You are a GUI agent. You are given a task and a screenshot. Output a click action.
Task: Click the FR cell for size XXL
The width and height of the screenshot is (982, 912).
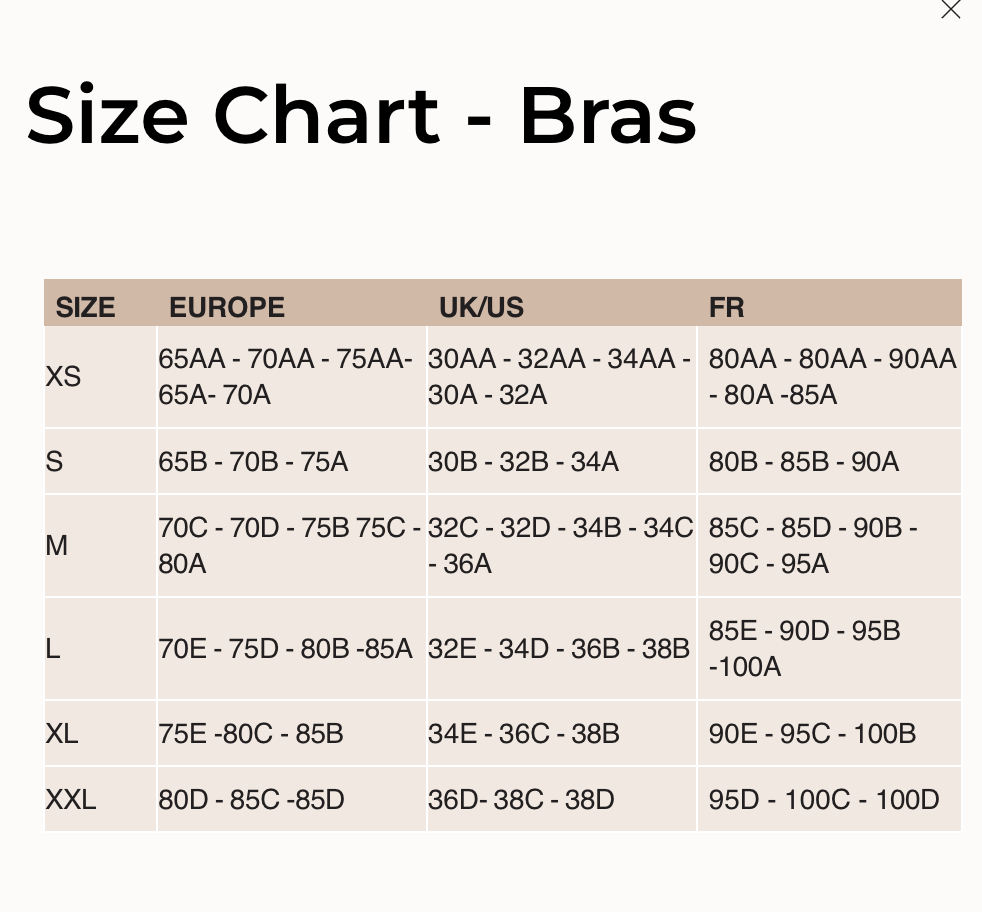(822, 799)
